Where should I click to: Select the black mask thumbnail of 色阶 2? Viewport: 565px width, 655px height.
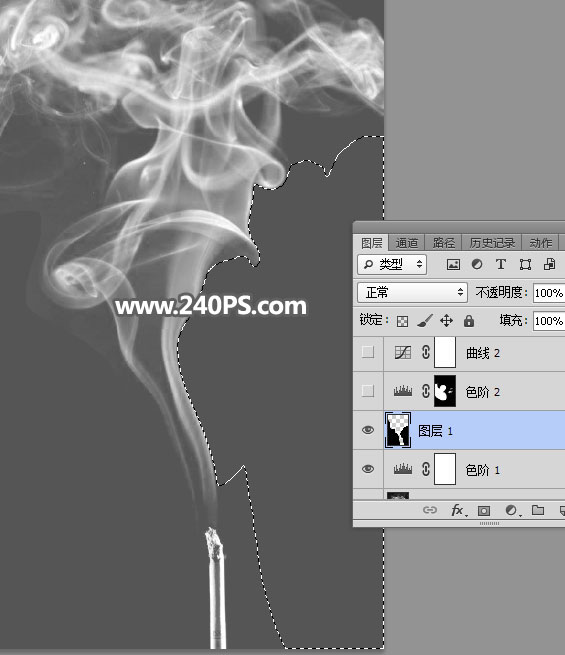pyautogui.click(x=445, y=391)
